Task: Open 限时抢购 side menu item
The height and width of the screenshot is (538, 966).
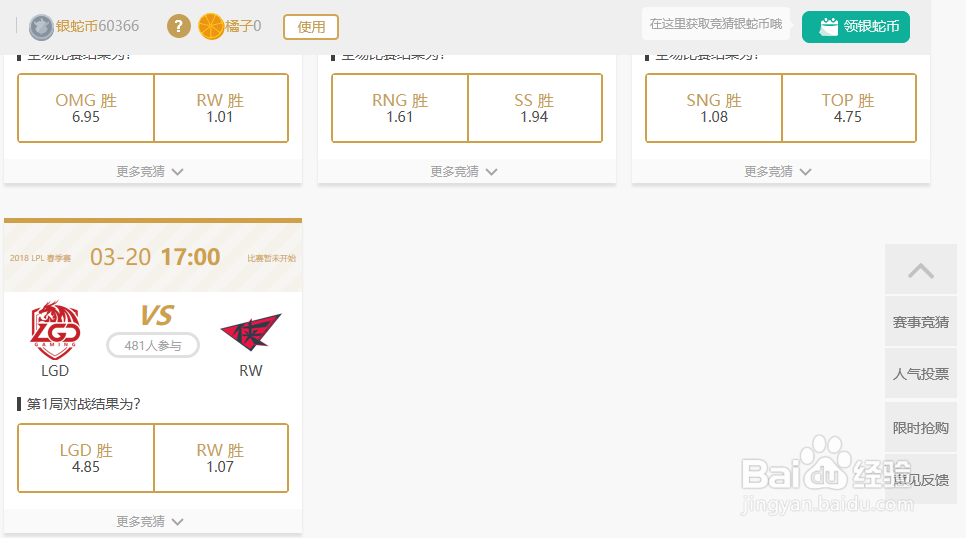Action: pyautogui.click(x=921, y=428)
